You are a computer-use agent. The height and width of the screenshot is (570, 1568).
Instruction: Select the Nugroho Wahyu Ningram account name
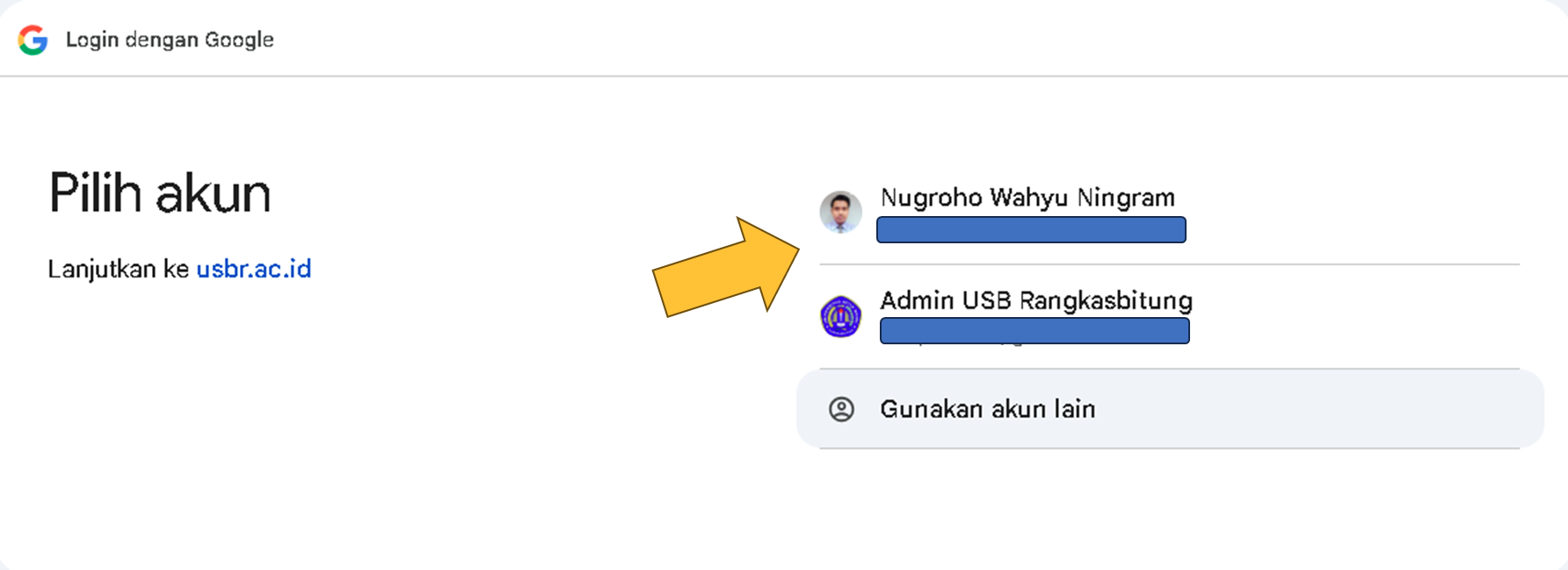(1027, 198)
